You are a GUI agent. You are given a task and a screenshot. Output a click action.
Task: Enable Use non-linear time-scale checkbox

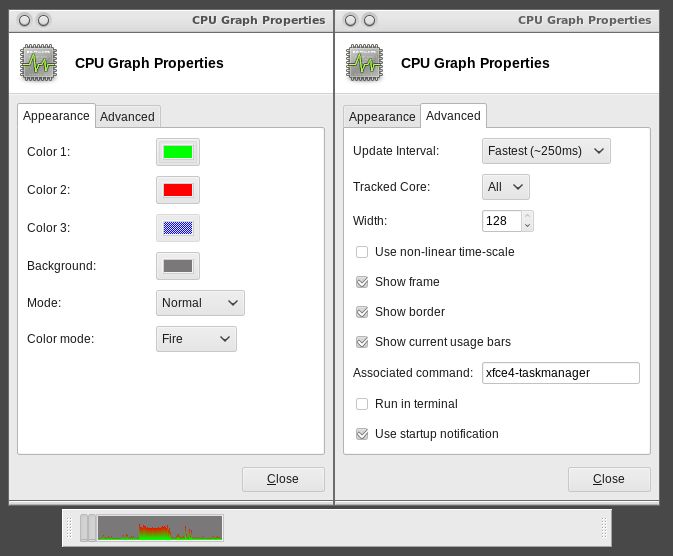tap(362, 252)
